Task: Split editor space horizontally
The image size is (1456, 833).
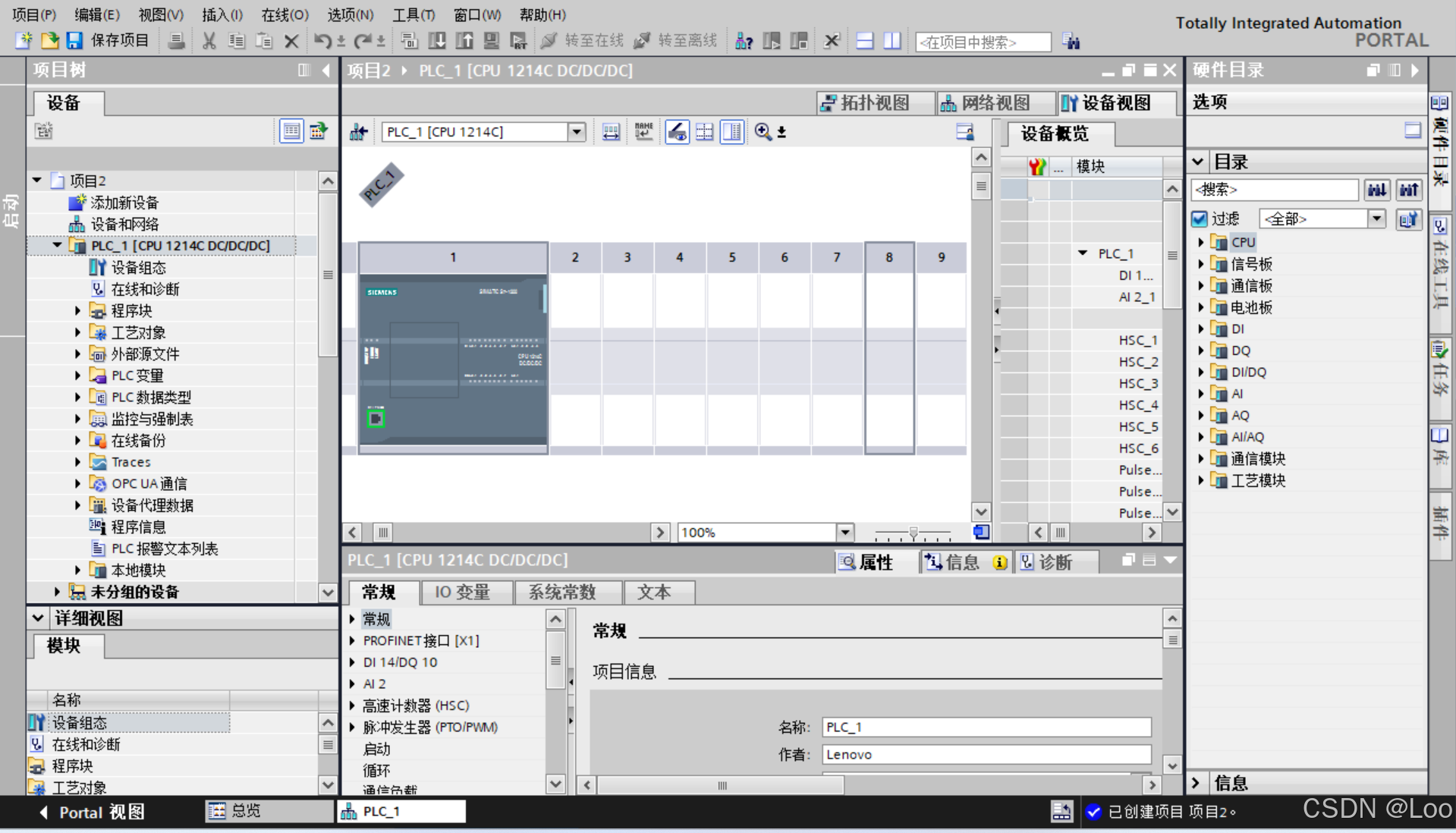Action: (x=865, y=41)
